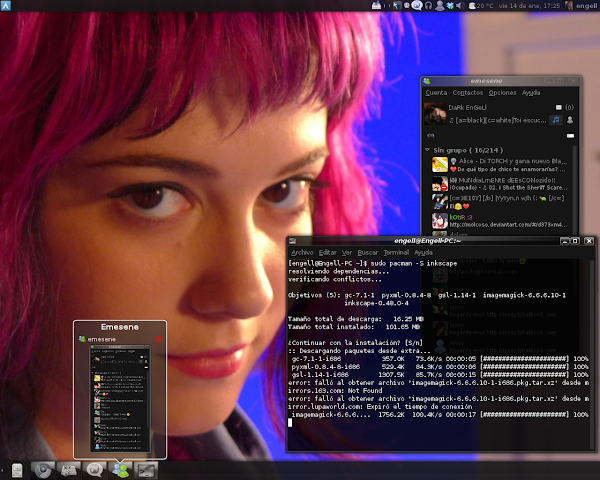
Task: Click the terminal window scrollbar
Action: pyautogui.click(x=592, y=354)
